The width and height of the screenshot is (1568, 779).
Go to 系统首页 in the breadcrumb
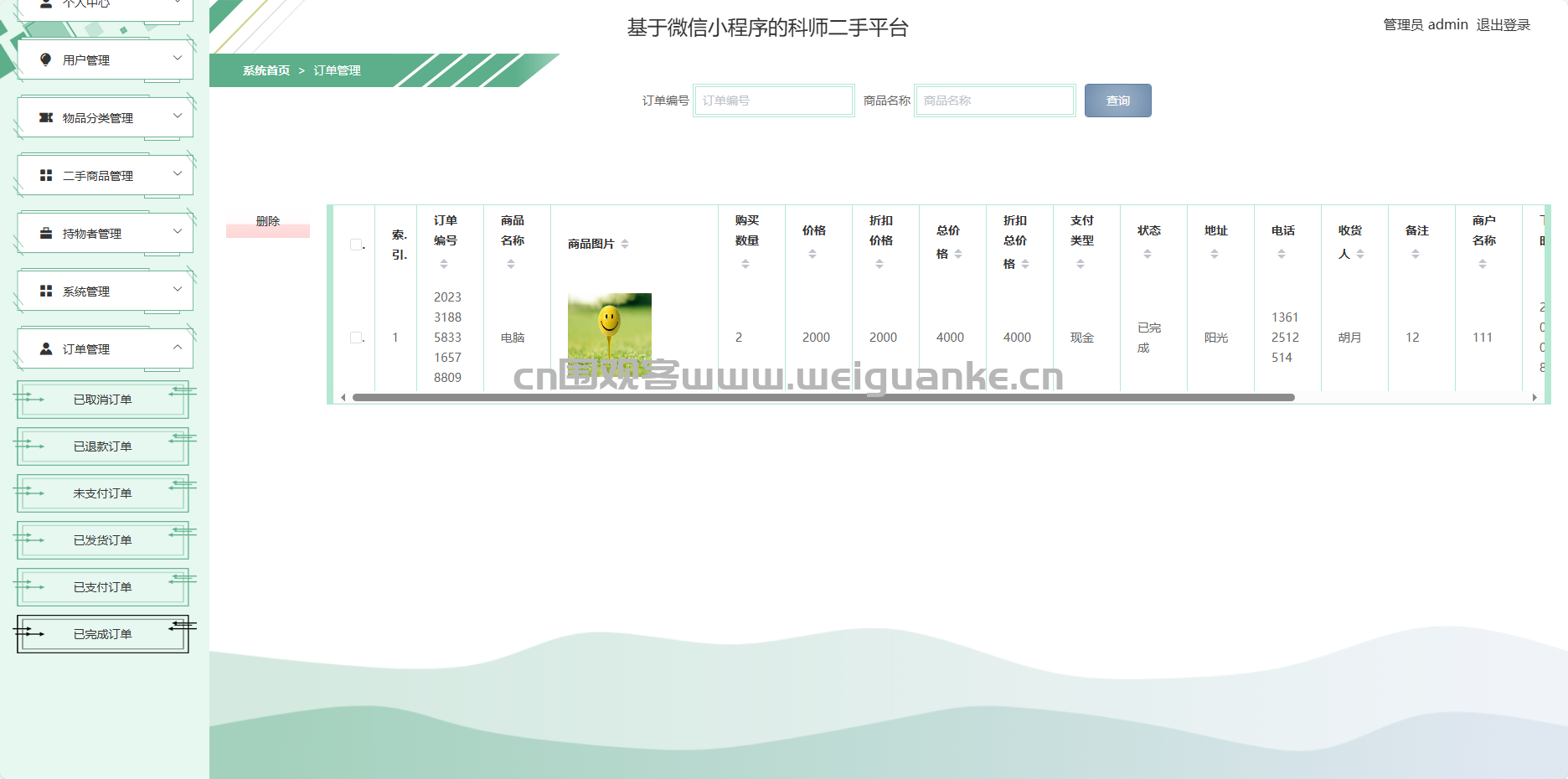tap(266, 70)
